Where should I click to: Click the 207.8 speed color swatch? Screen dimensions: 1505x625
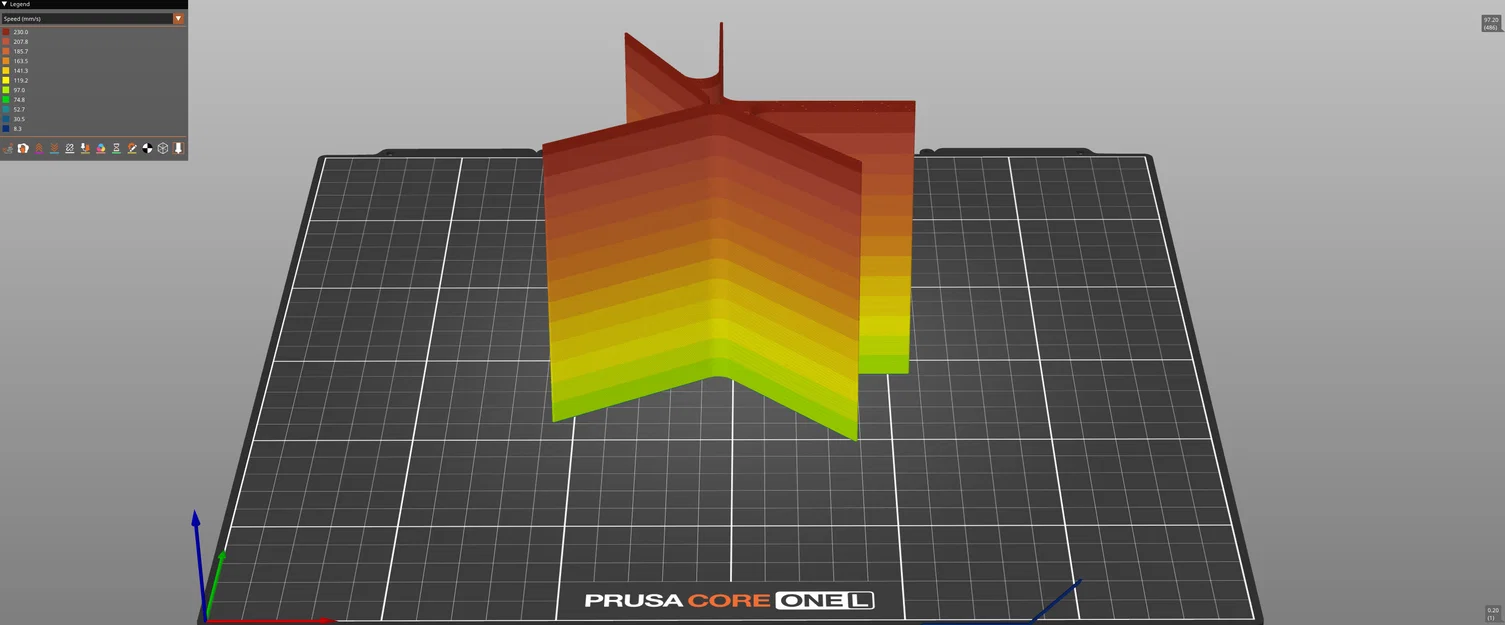tap(6, 42)
